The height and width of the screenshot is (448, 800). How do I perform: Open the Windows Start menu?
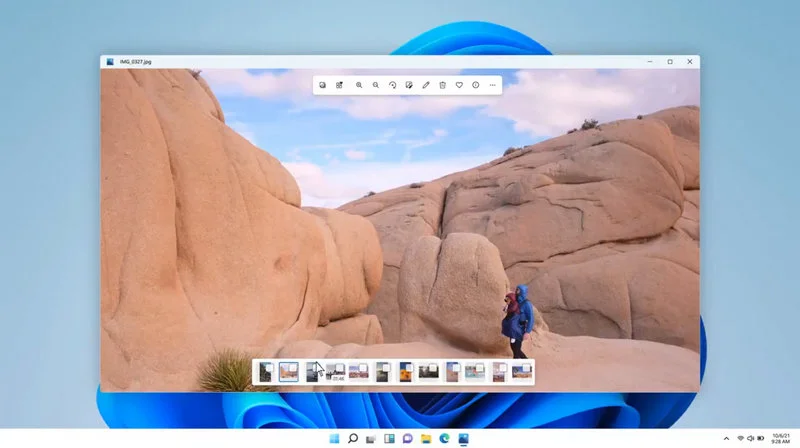(x=334, y=439)
